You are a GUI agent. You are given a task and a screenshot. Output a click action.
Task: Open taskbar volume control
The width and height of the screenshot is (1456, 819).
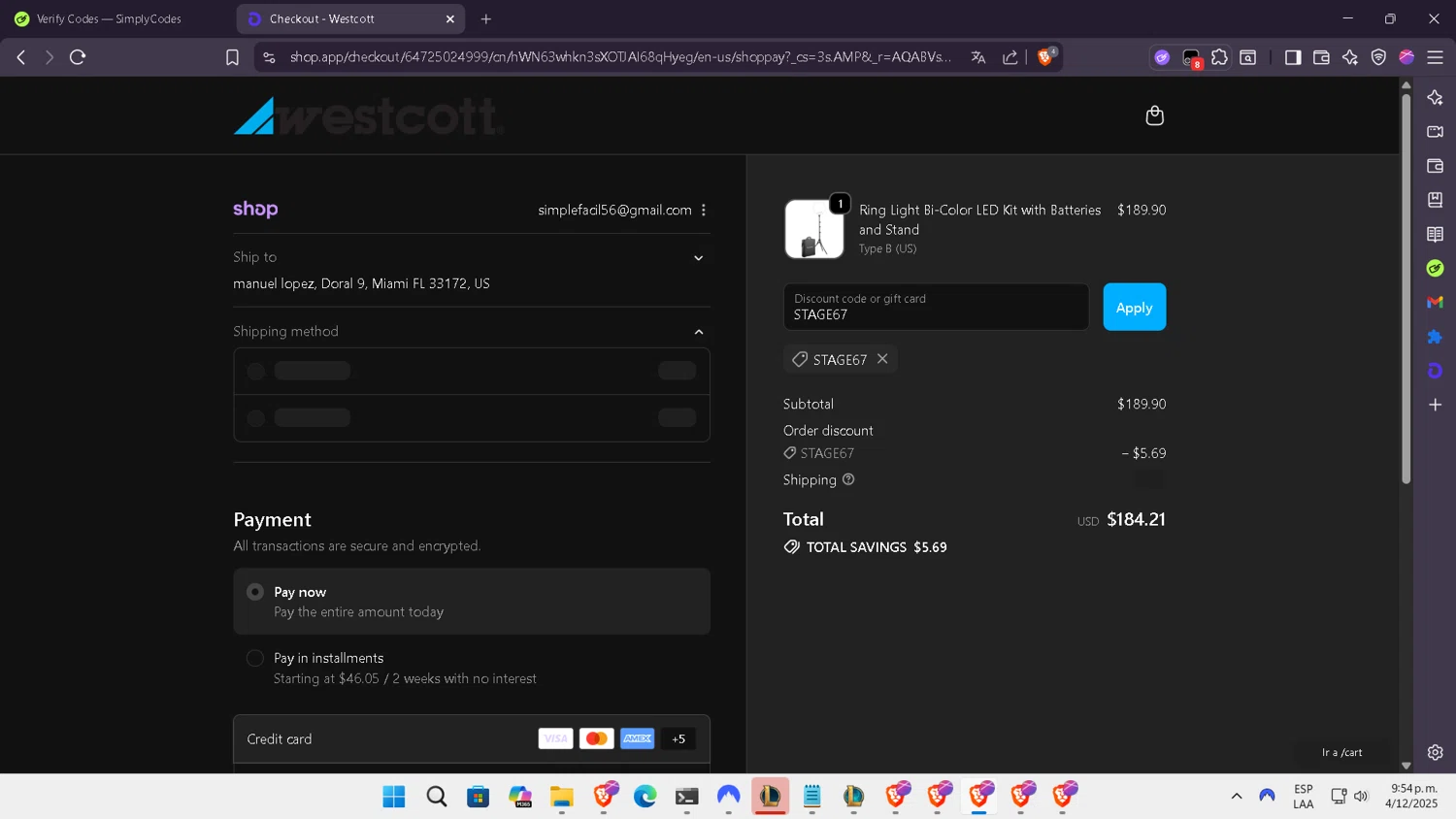click(x=1361, y=796)
